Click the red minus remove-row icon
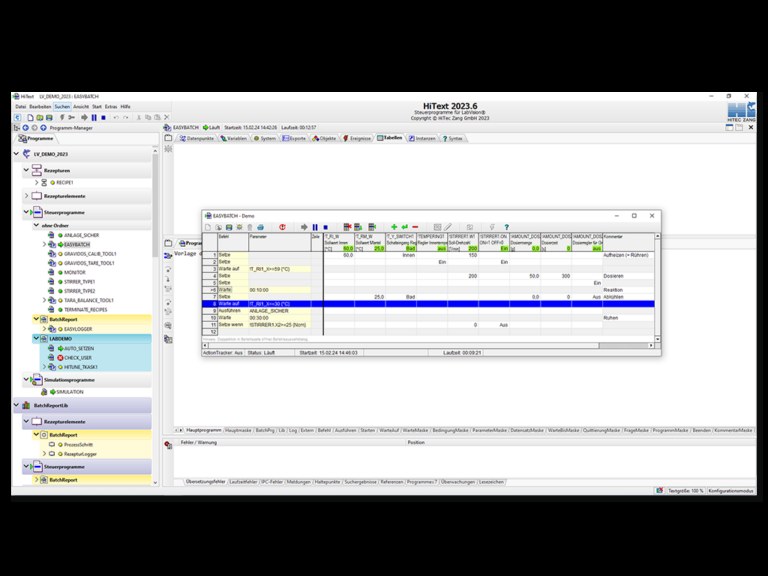768x576 pixels. click(415, 227)
